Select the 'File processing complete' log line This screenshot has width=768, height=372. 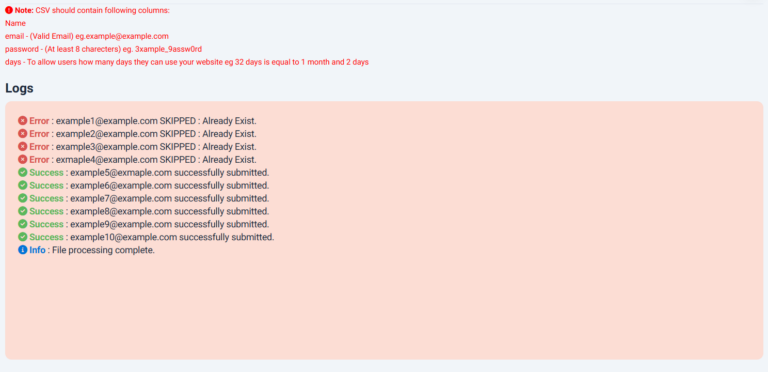point(86,250)
